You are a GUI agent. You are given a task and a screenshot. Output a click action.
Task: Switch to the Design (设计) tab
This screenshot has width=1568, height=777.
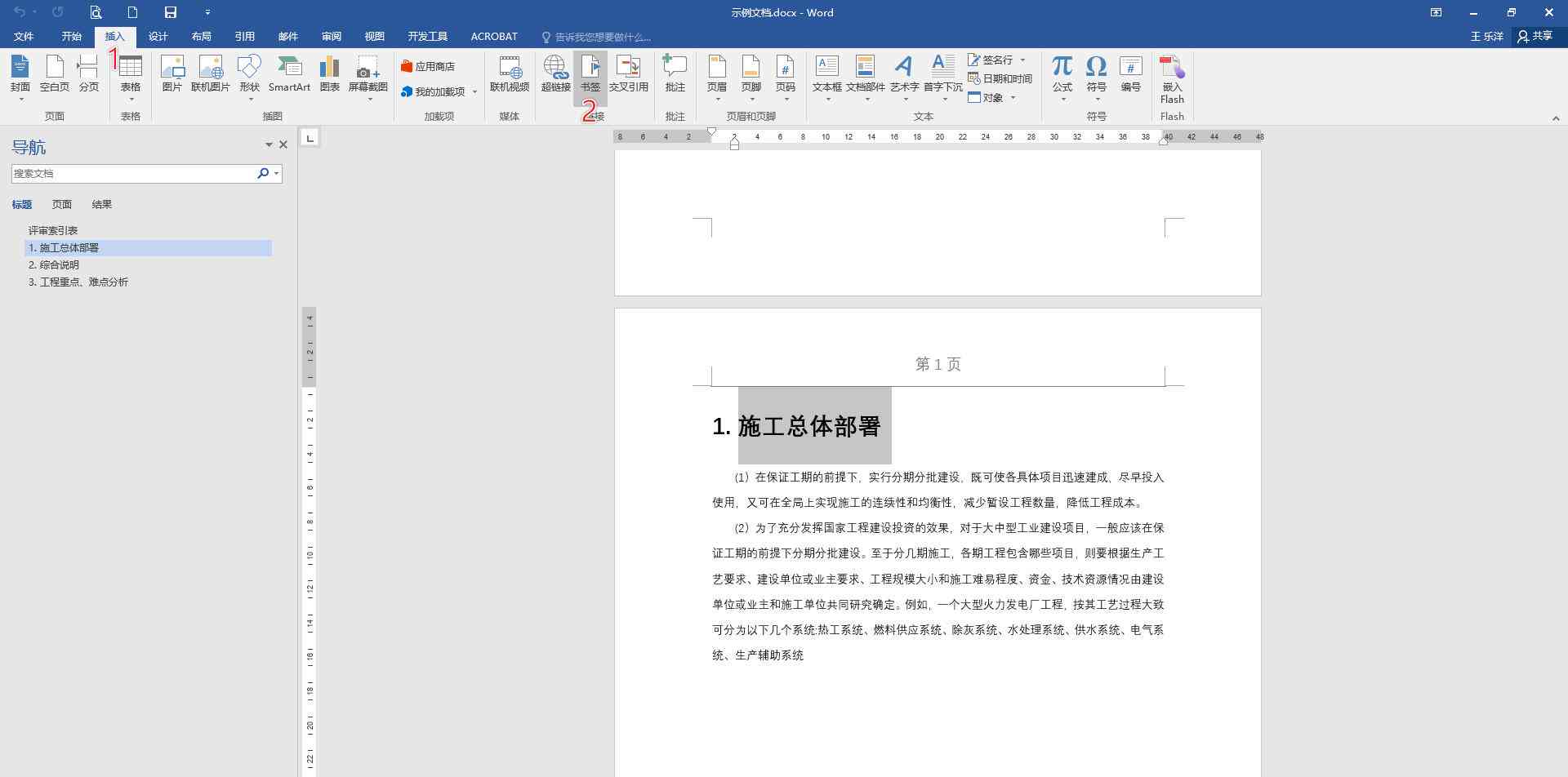coord(158,37)
